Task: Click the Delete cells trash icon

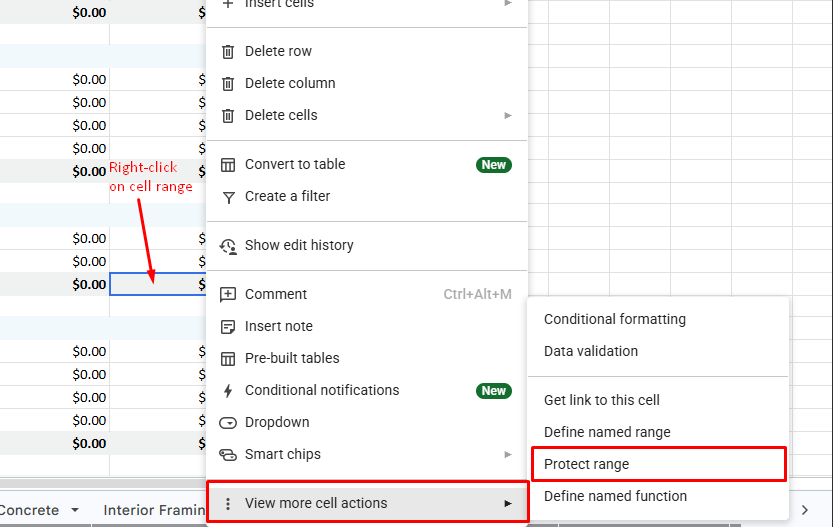Action: click(228, 115)
